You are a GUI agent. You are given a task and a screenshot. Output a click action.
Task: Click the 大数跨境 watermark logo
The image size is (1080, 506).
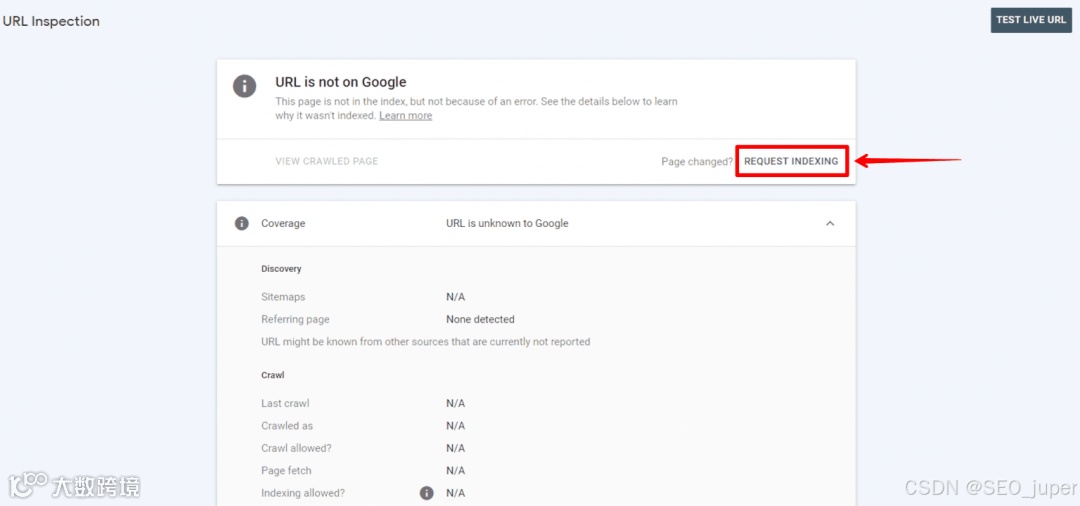pos(74,486)
